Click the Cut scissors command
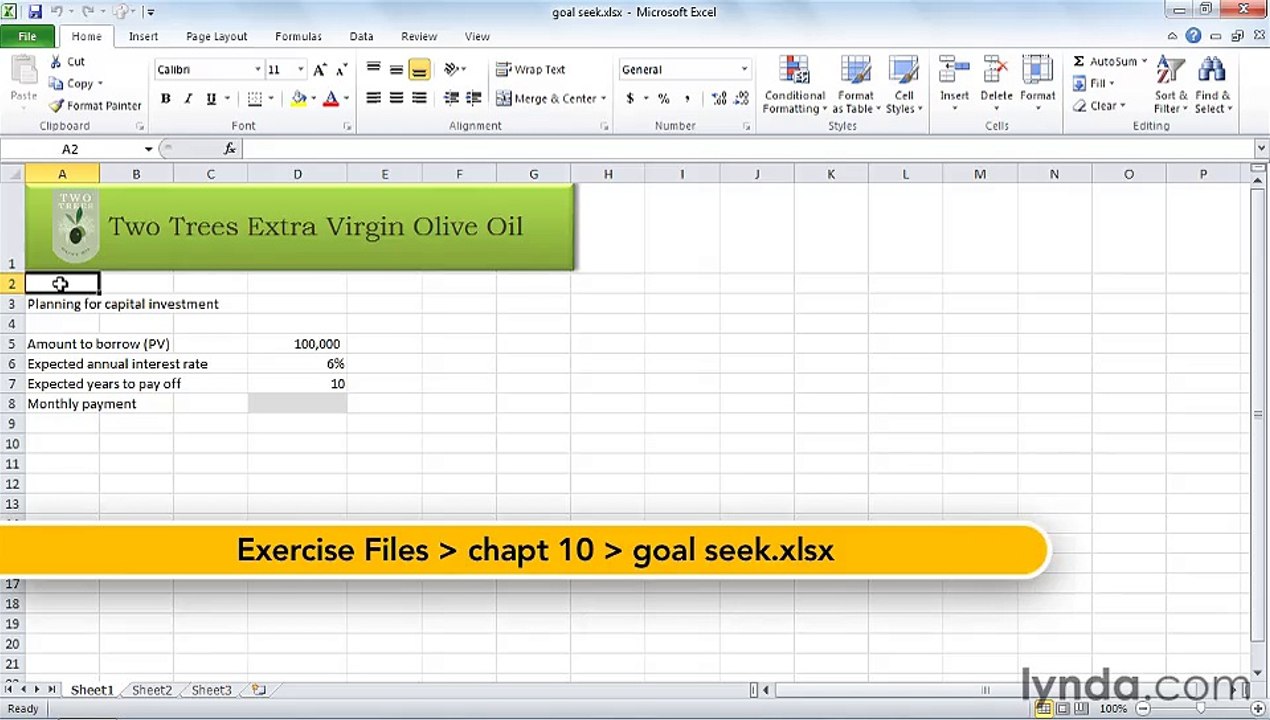Image resolution: width=1270 pixels, height=720 pixels. (67, 61)
